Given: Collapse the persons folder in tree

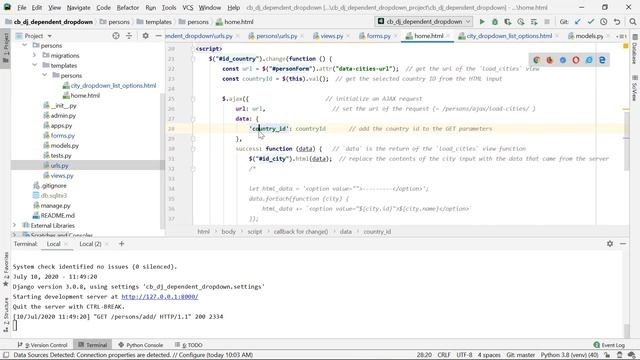Looking at the screenshot, I should [x=24, y=45].
